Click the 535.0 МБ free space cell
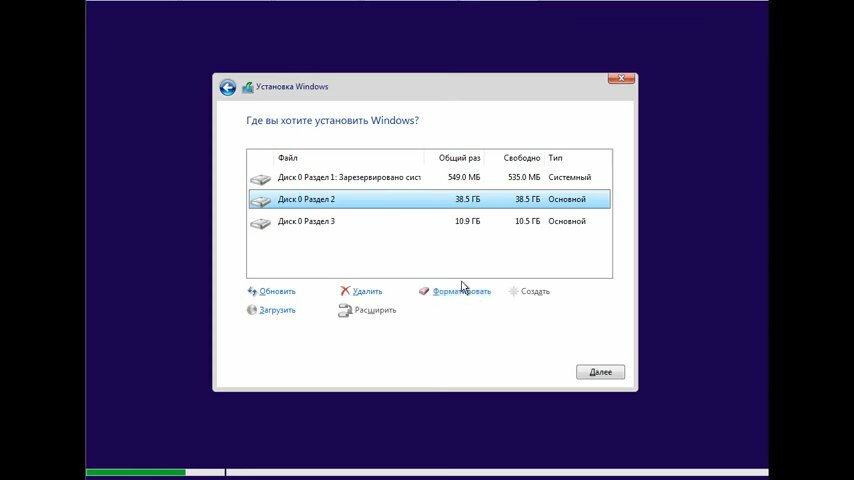The image size is (854, 480). click(x=524, y=178)
